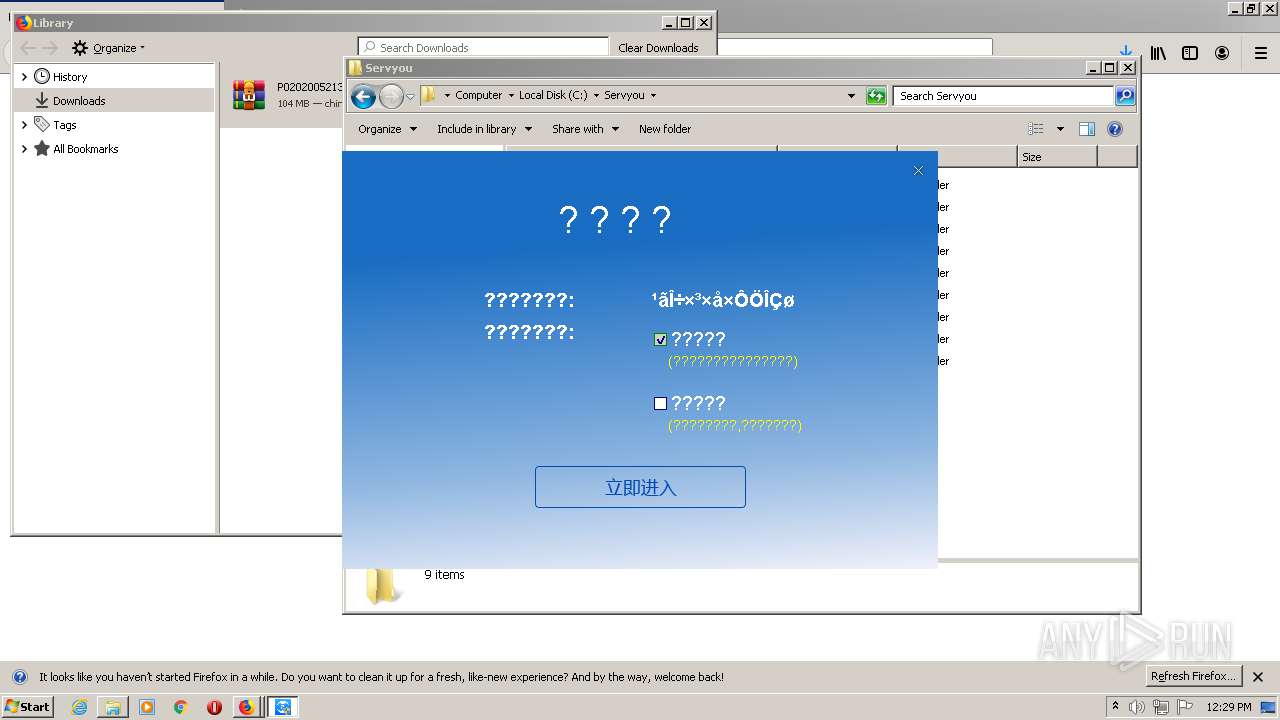The image size is (1280, 720).
Task: Launch Internet Explorer from taskbar
Action: coord(79,707)
